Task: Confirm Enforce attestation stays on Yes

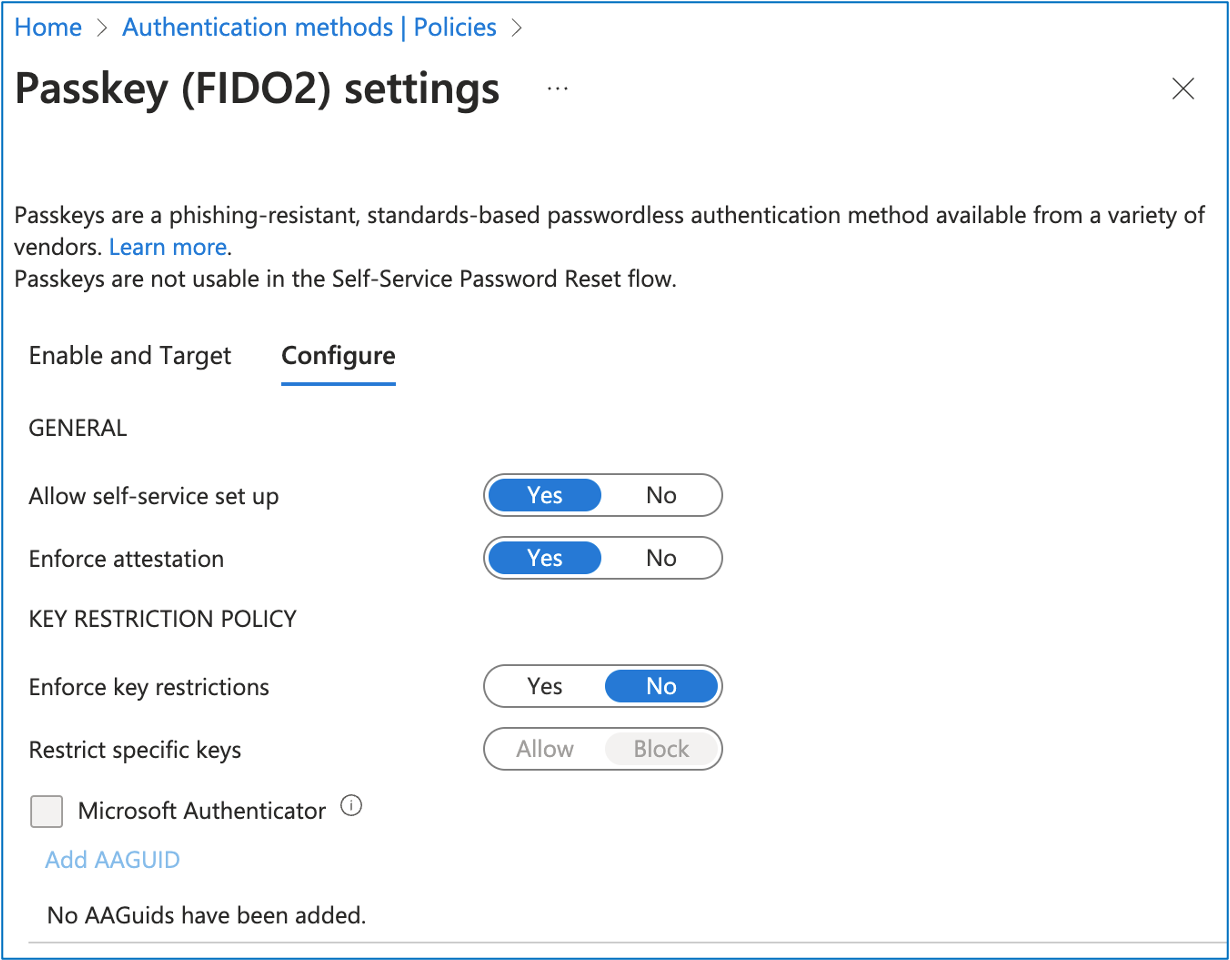Action: click(x=544, y=558)
